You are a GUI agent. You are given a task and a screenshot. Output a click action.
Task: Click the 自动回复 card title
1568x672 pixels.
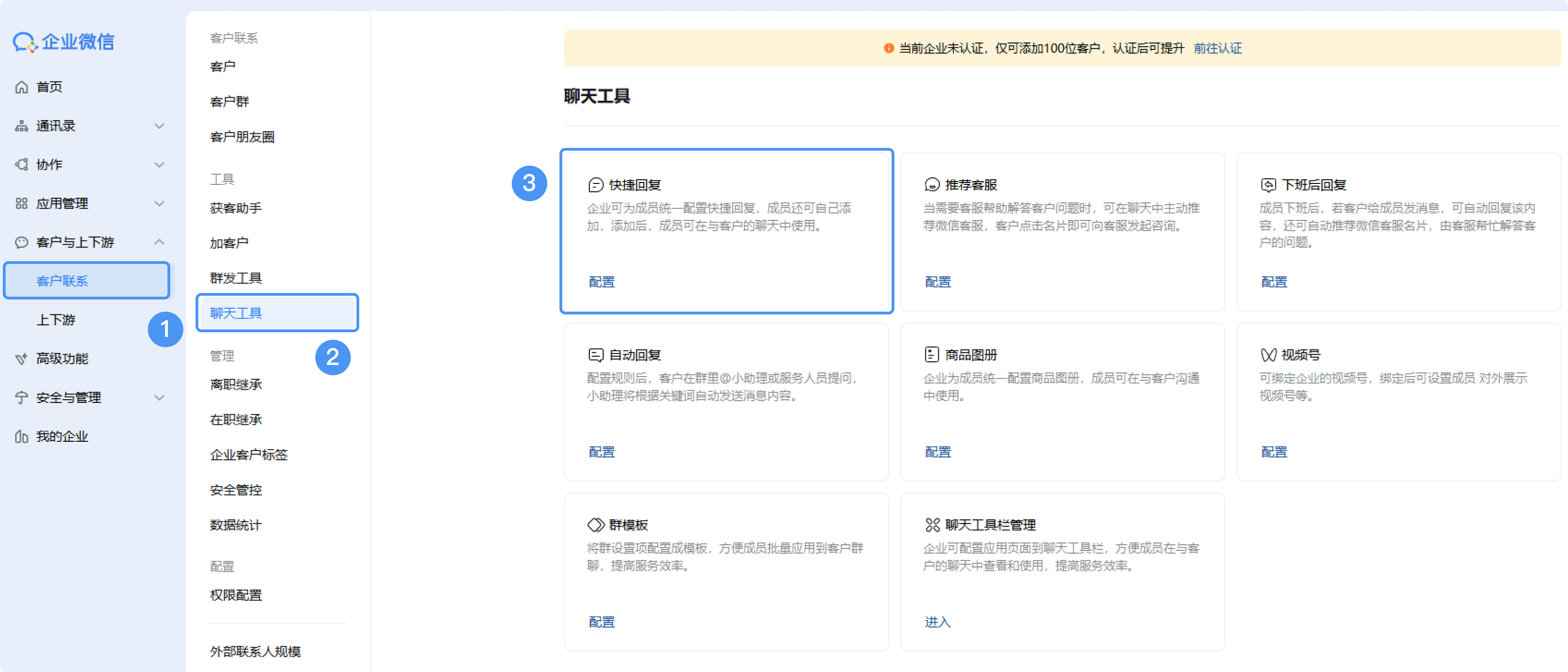pos(635,355)
